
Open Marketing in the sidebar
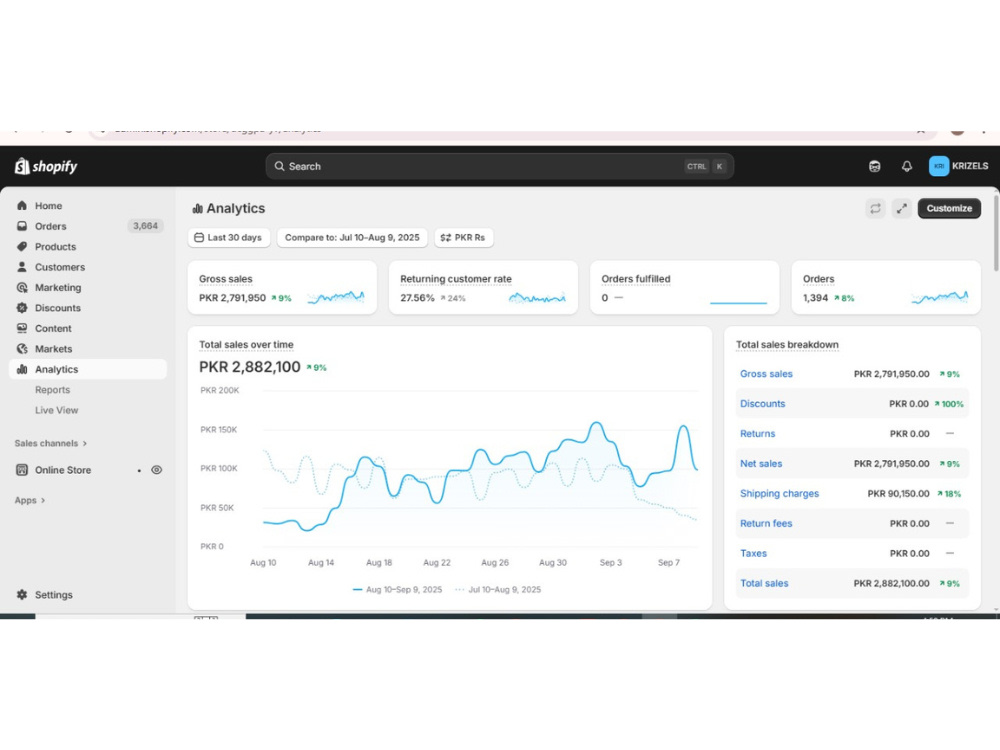click(88, 288)
